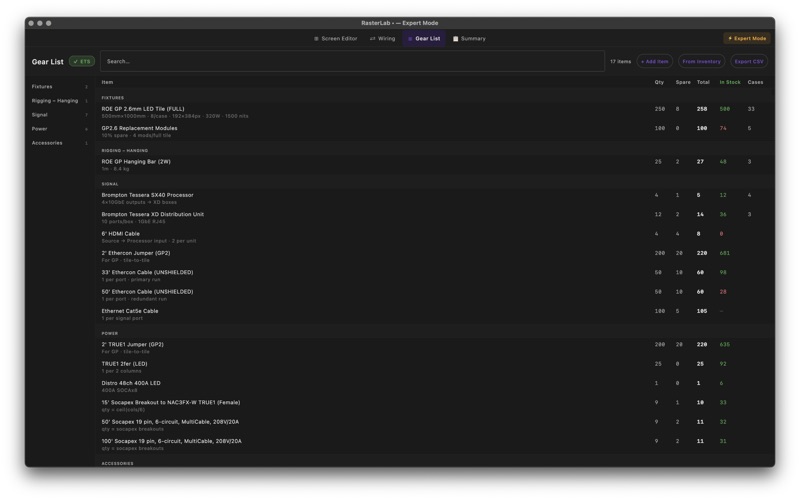
Task: Select 33' Ethercon Cable (UNSHIELDED) row
Action: click(435, 276)
